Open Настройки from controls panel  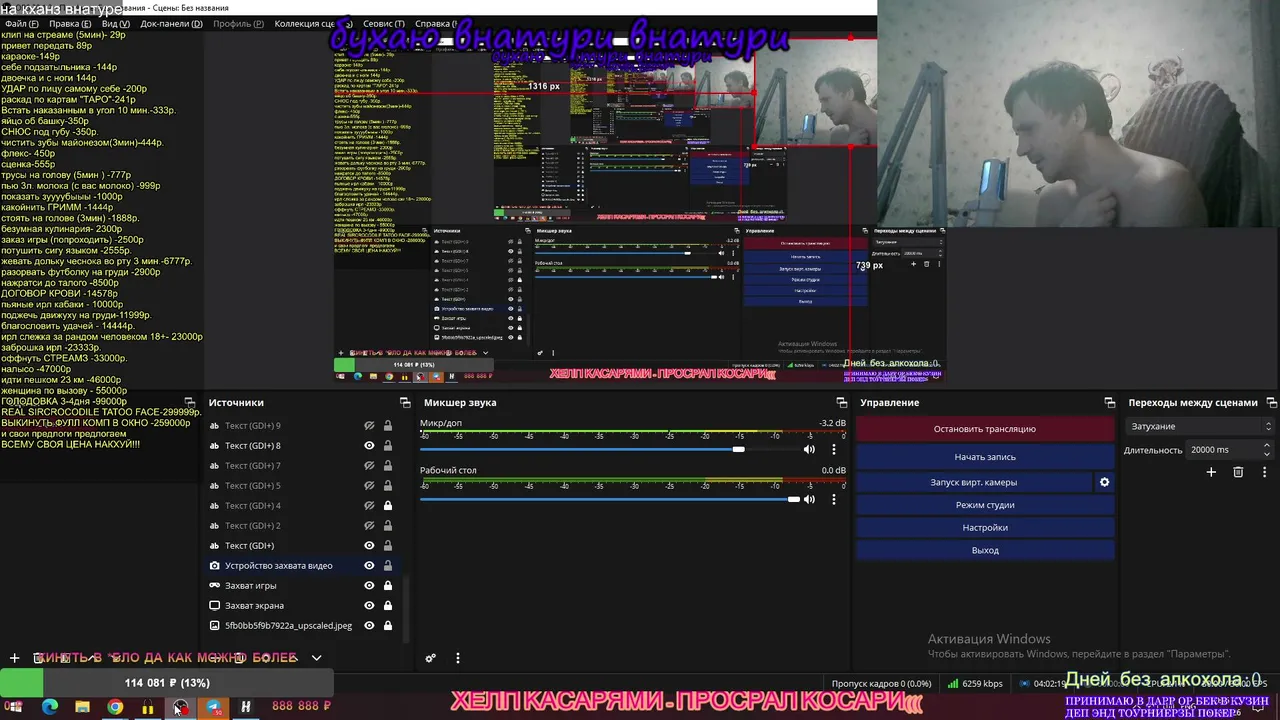coord(985,527)
